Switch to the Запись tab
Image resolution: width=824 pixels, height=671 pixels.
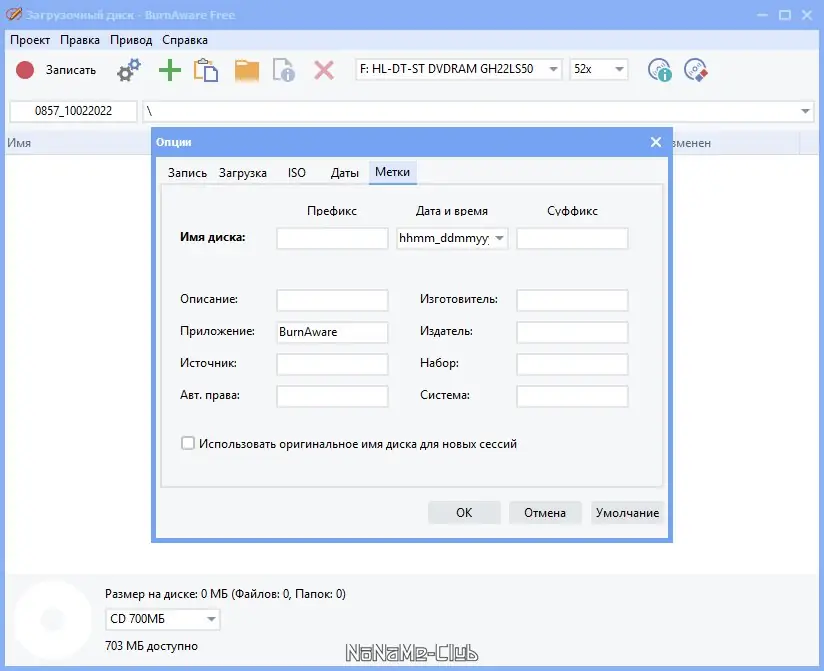[187, 173]
